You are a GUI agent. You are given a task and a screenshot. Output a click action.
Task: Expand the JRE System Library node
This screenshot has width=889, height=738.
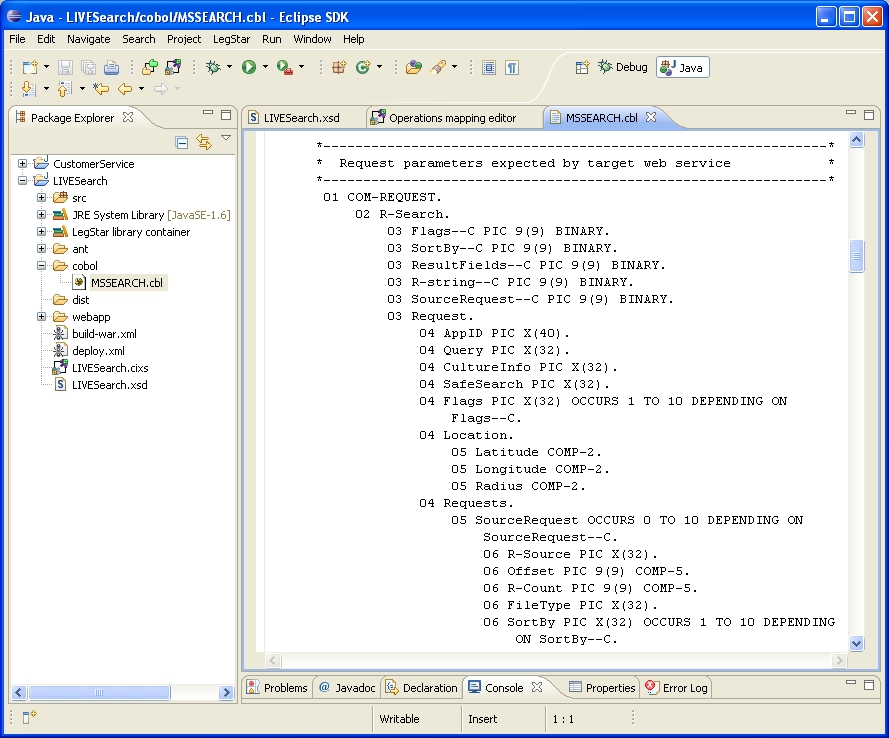click(x=41, y=214)
